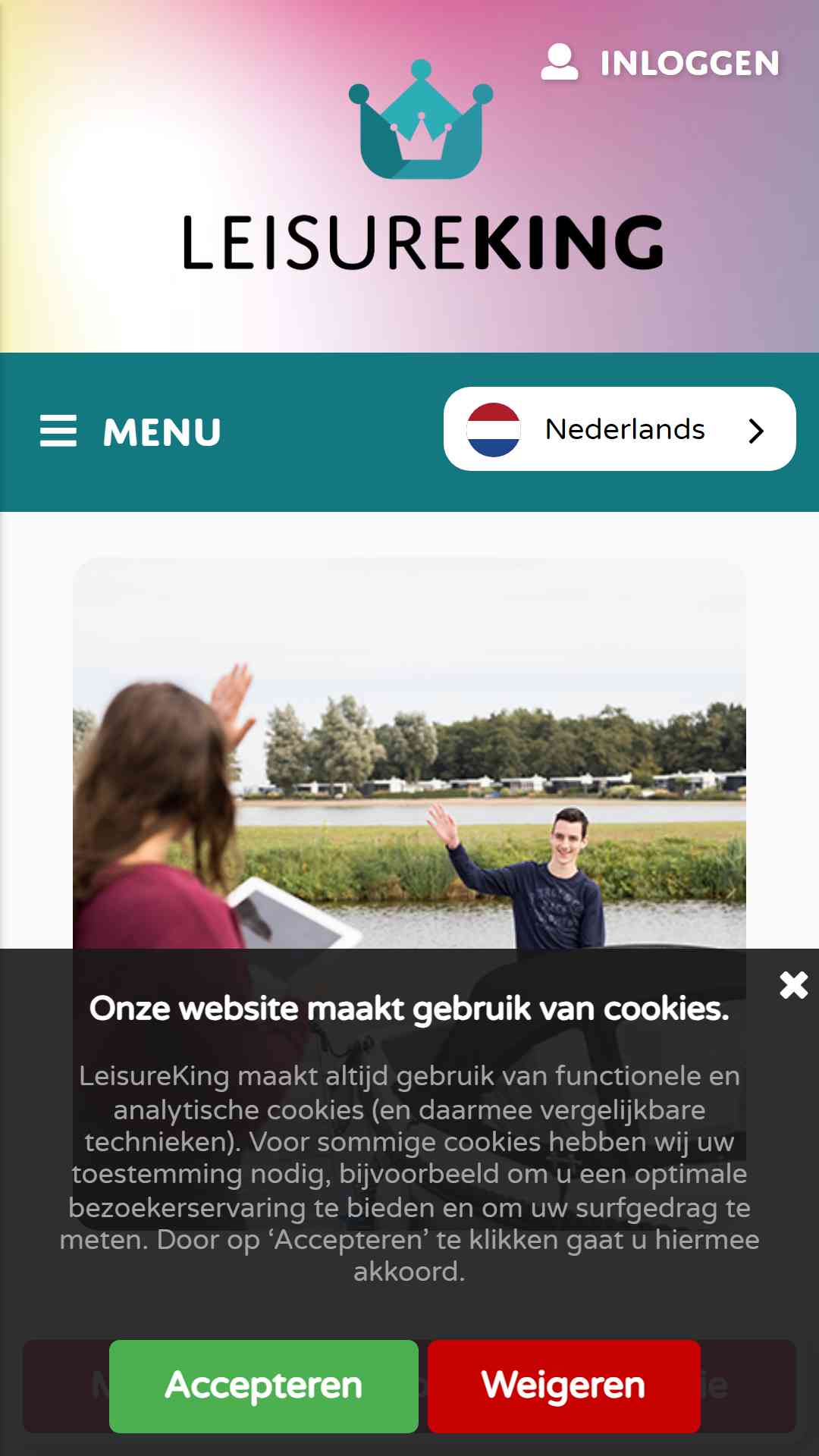The width and height of the screenshot is (819, 1456).
Task: Open the hamburger menu icon
Action: tap(58, 431)
